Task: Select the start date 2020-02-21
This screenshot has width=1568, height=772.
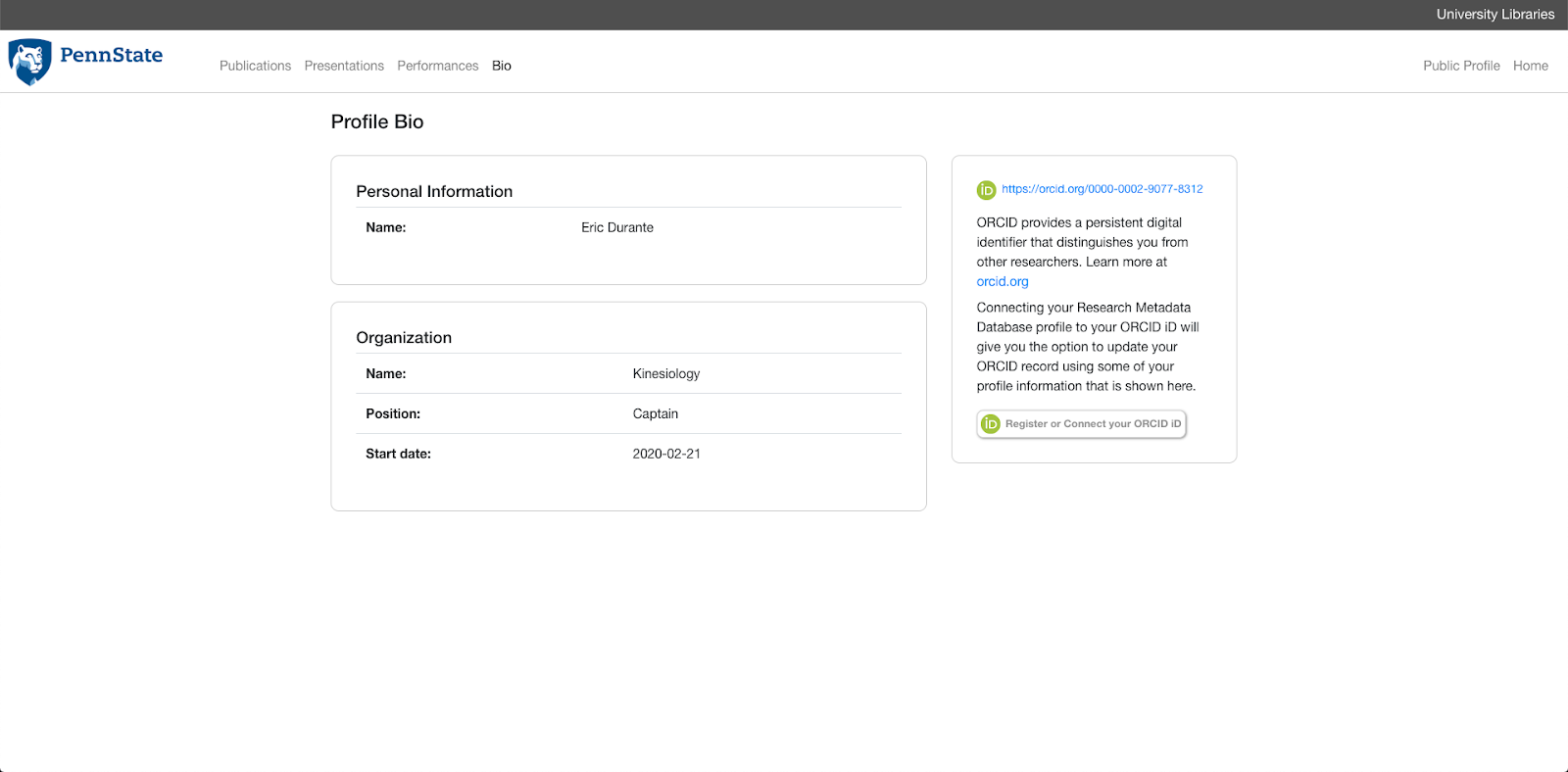Action: tap(666, 454)
